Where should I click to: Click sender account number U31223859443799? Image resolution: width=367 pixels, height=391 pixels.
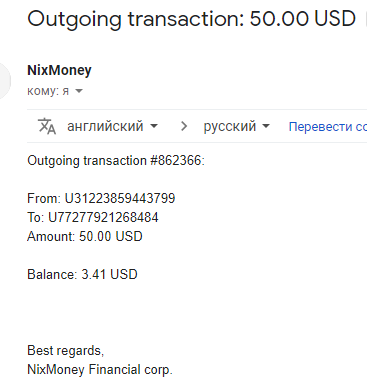[120, 199]
